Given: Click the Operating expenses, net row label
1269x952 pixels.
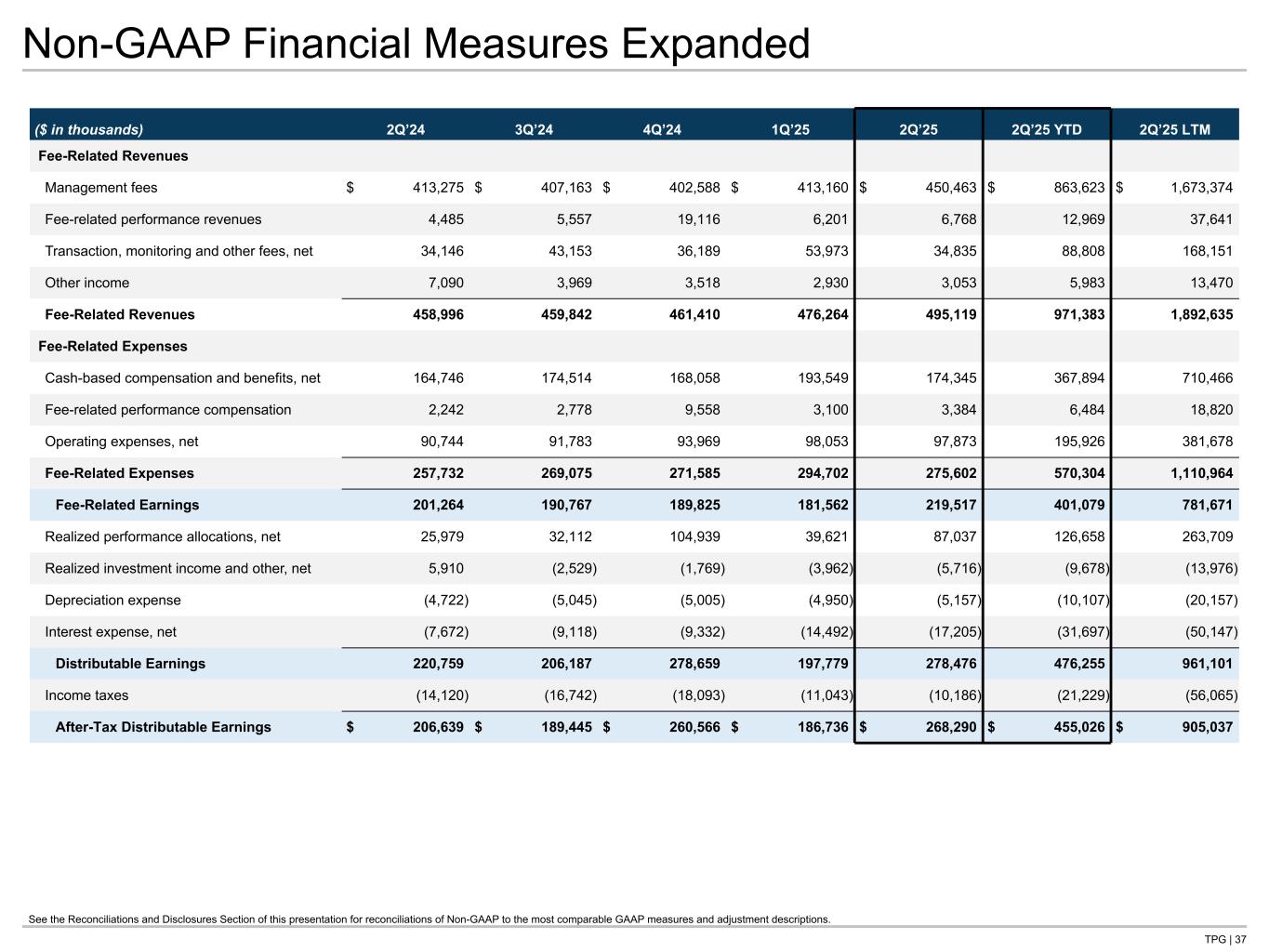Looking at the screenshot, I should (x=122, y=442).
